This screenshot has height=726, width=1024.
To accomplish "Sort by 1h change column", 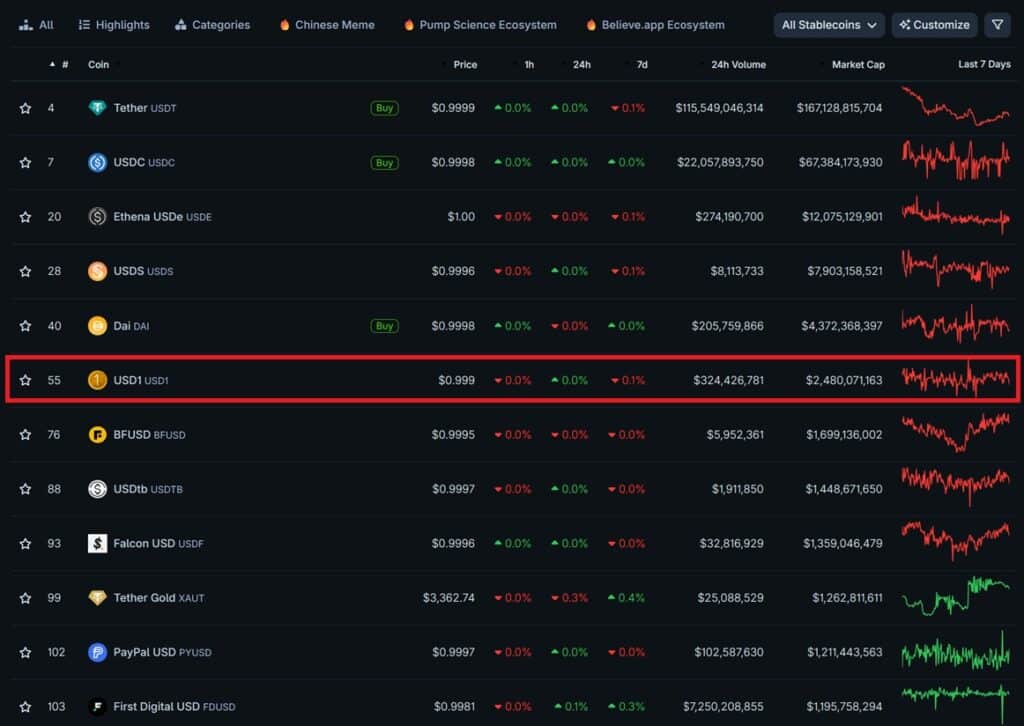I will 528,65.
